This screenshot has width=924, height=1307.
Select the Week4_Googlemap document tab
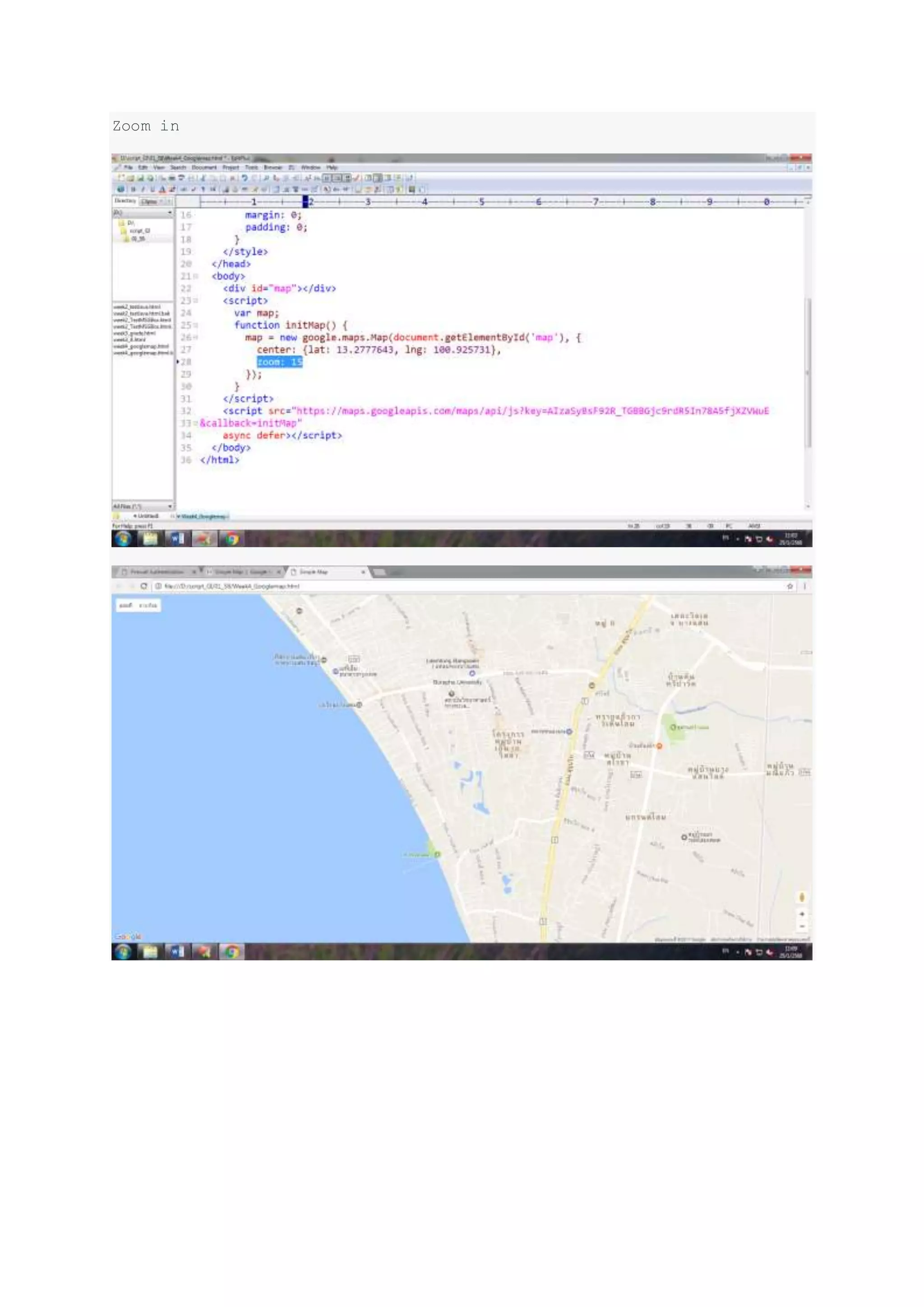pyautogui.click(x=203, y=516)
